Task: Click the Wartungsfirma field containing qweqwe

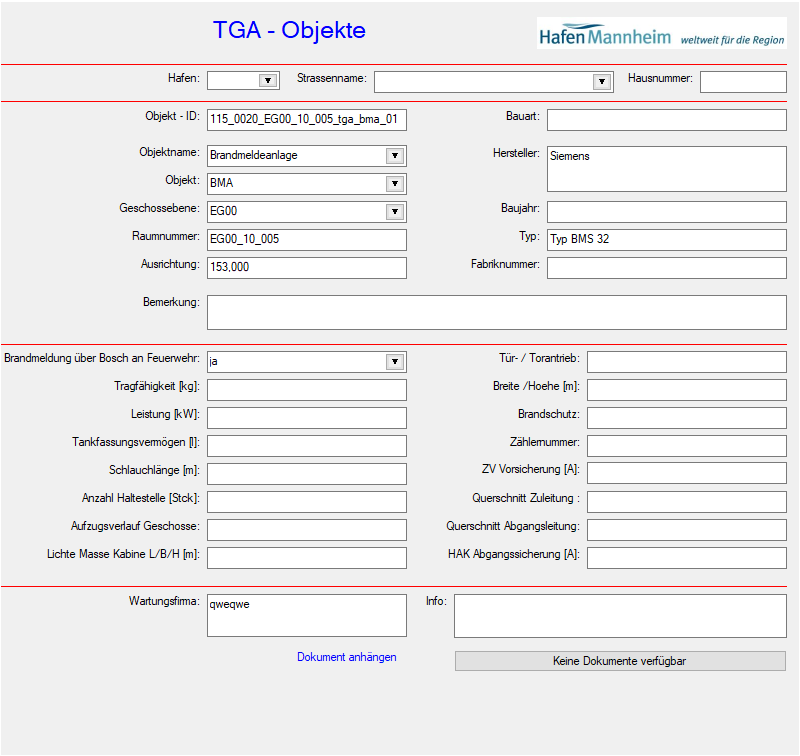Action: tap(307, 615)
